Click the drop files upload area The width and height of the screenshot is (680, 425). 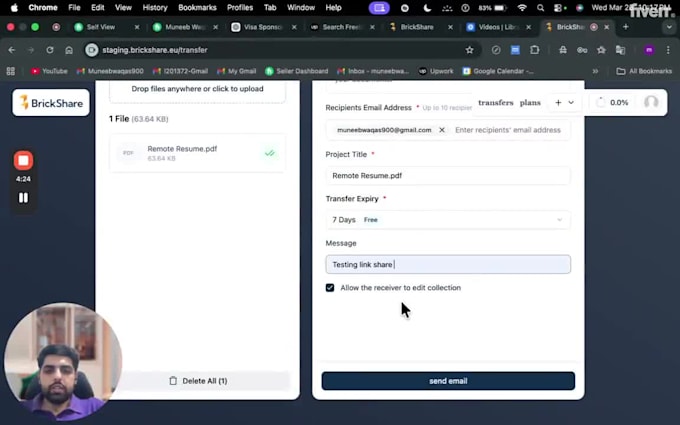pos(197,89)
